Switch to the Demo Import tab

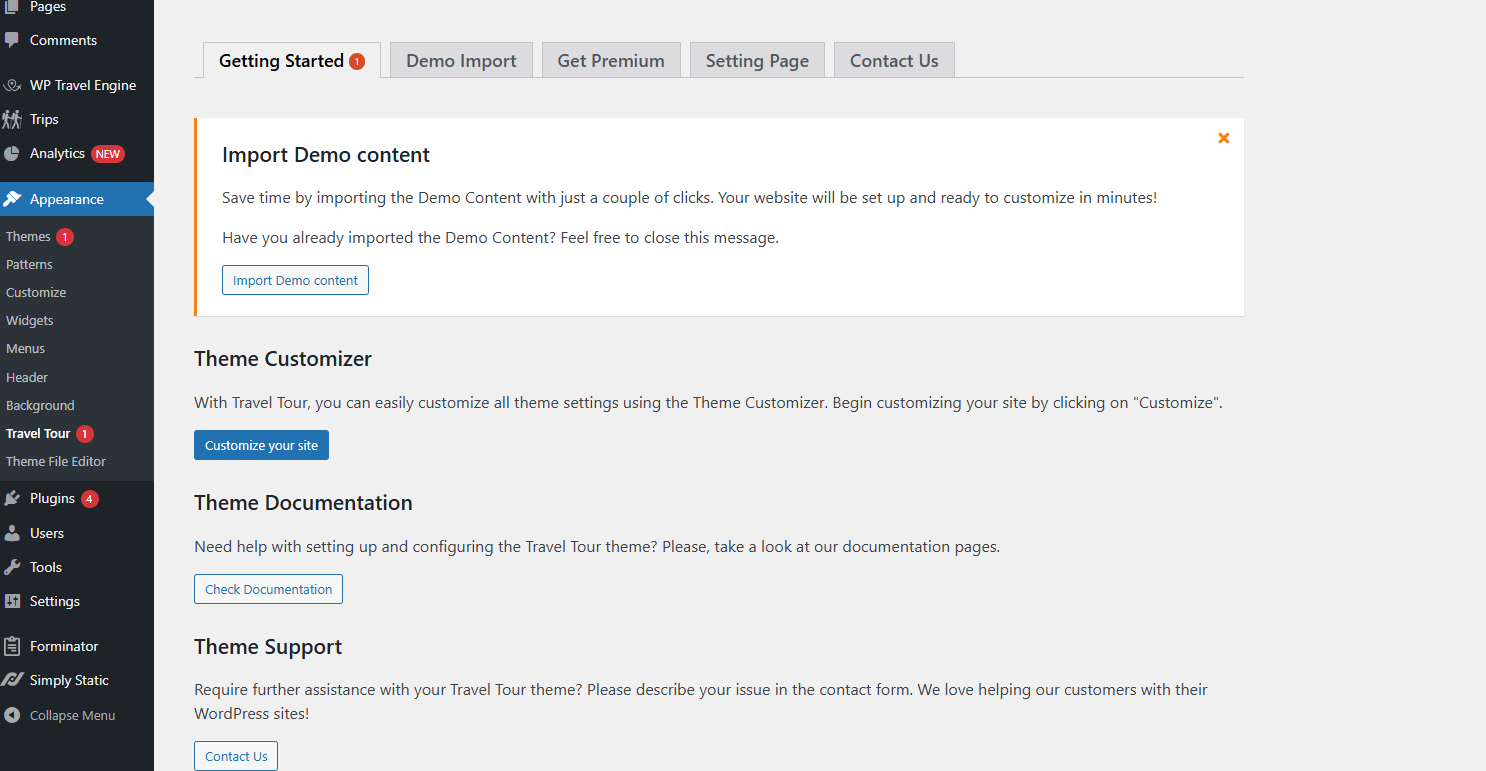pyautogui.click(x=461, y=61)
